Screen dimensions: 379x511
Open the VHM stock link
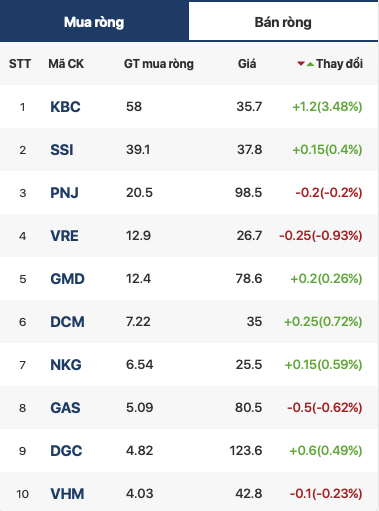point(67,494)
